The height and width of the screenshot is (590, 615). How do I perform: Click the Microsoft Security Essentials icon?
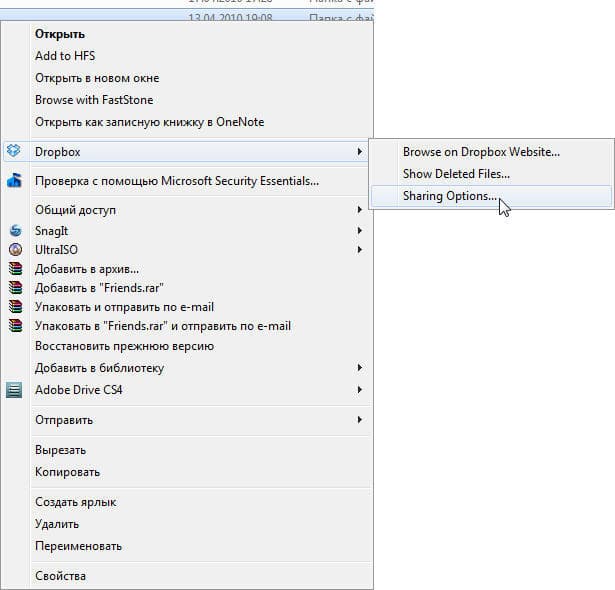15,181
